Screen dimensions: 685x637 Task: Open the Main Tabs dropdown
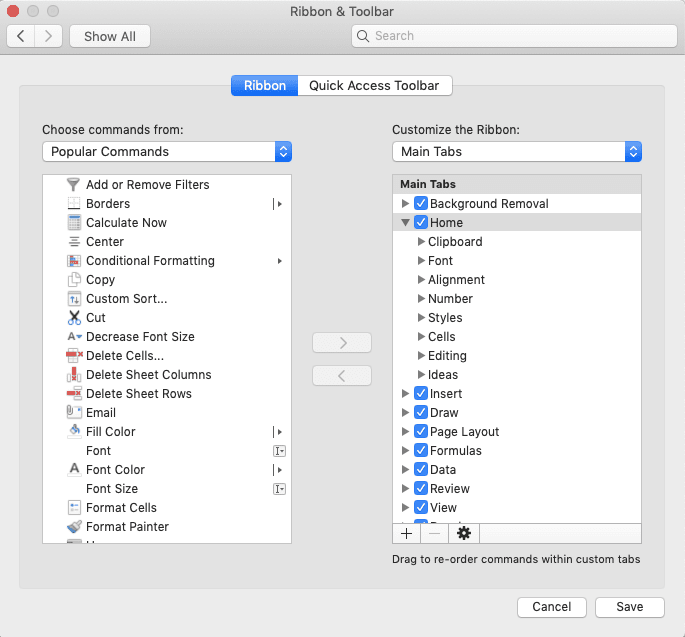pos(517,152)
